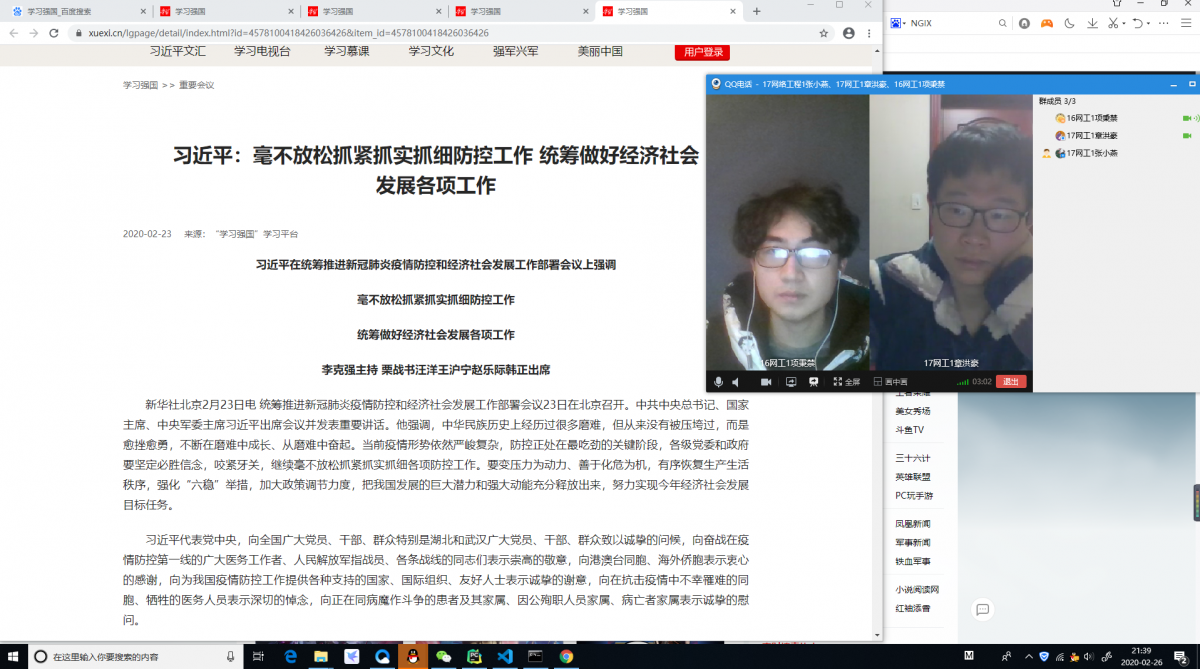The height and width of the screenshot is (669, 1200).
Task: Click the red 用户登录 login button
Action: 702,52
